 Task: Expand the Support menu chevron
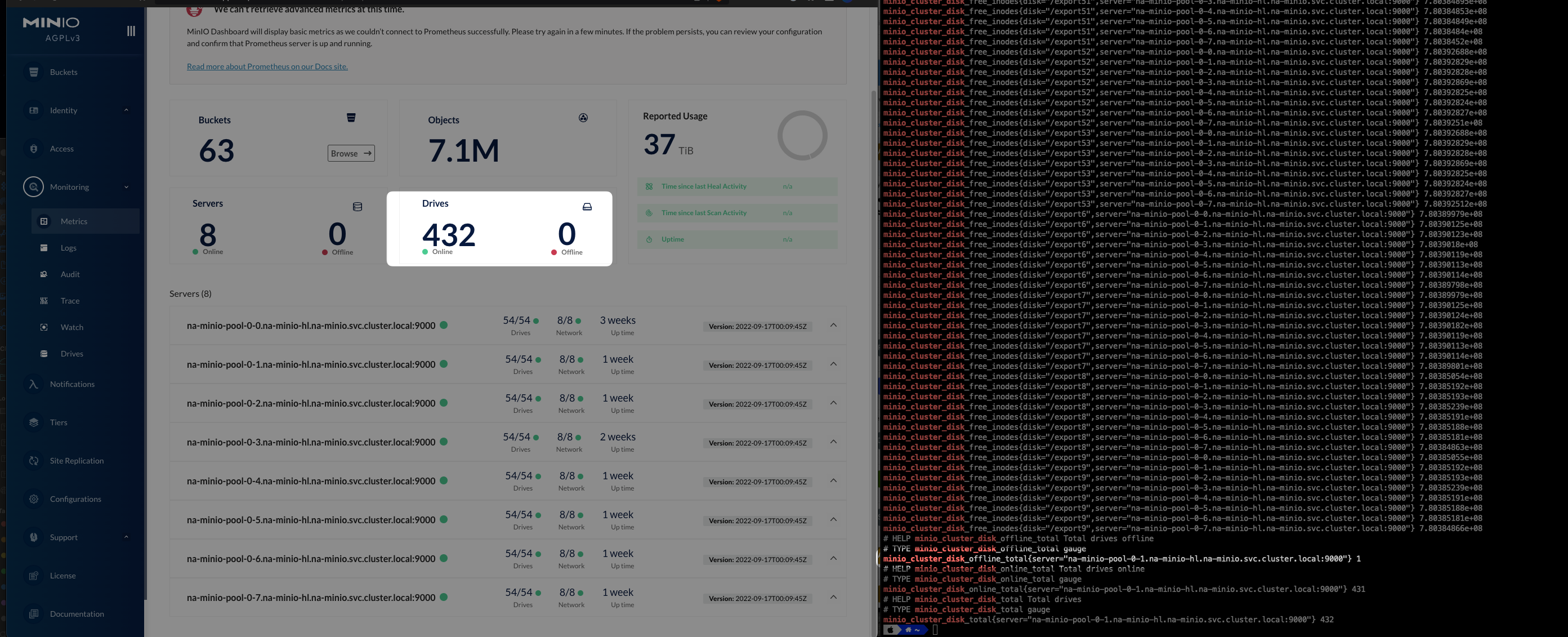[126, 537]
